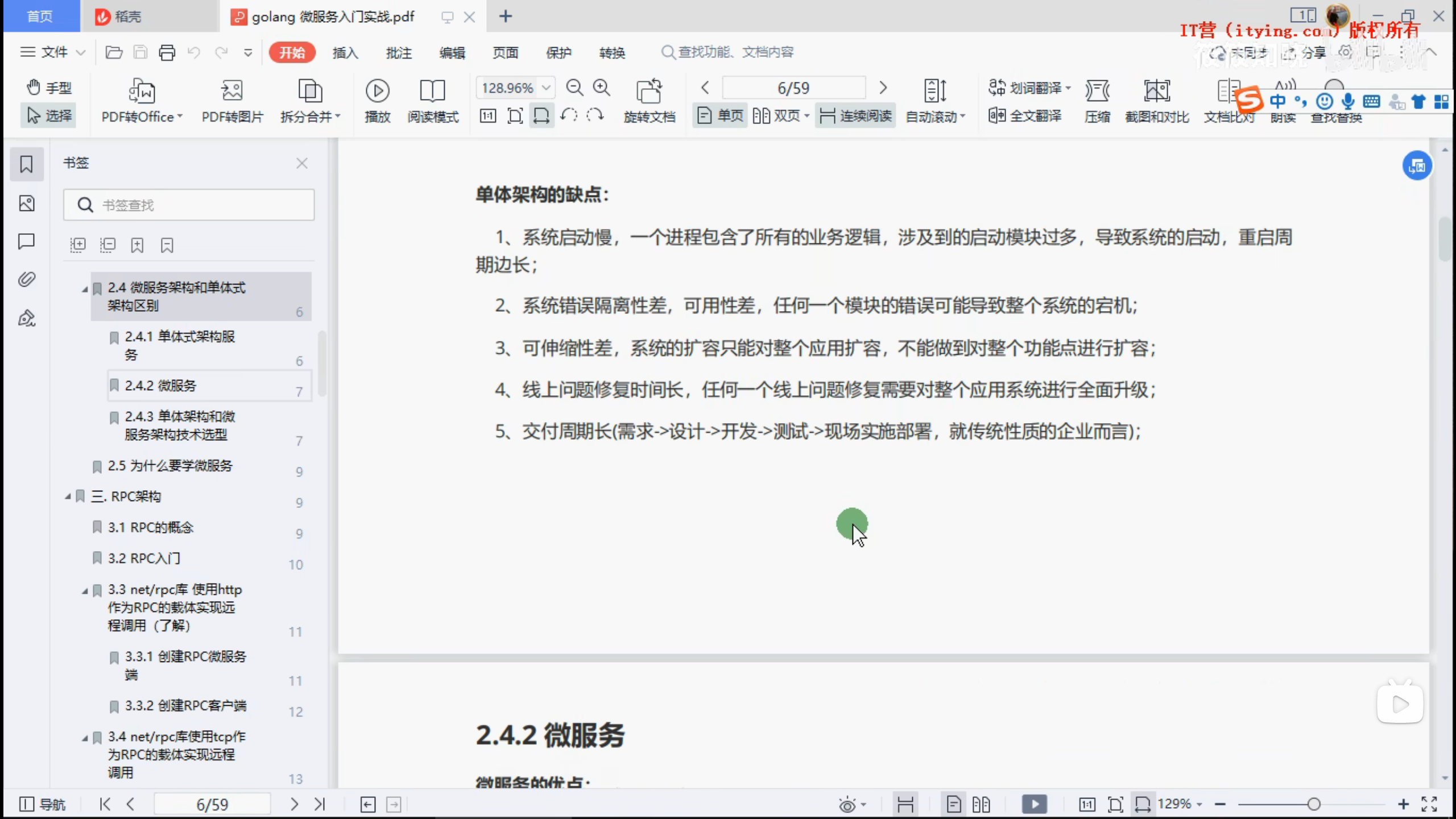Switch to the 开始 ribbon tab

click(292, 52)
